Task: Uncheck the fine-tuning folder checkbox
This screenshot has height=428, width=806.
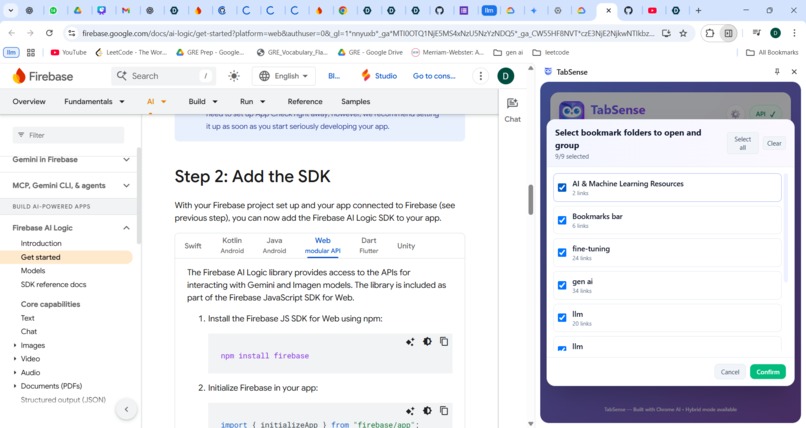Action: [x=562, y=253]
